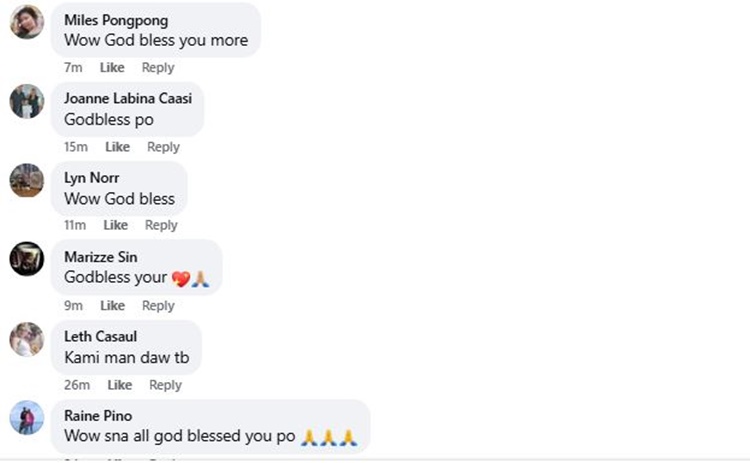
Task: Reply to Leth Casaul's comment
Action: [x=165, y=385]
